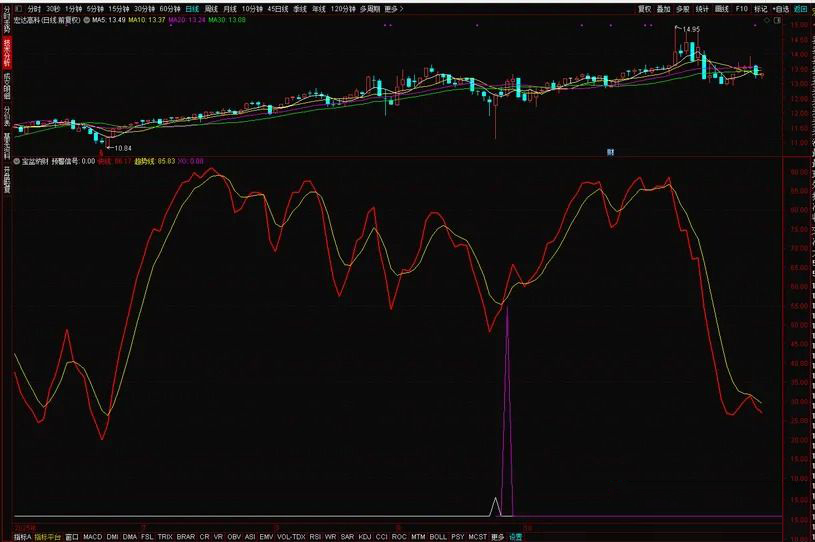Image resolution: width=815 pixels, height=542 pixels.
Task: Select the DMA indicator
Action: pos(130,537)
